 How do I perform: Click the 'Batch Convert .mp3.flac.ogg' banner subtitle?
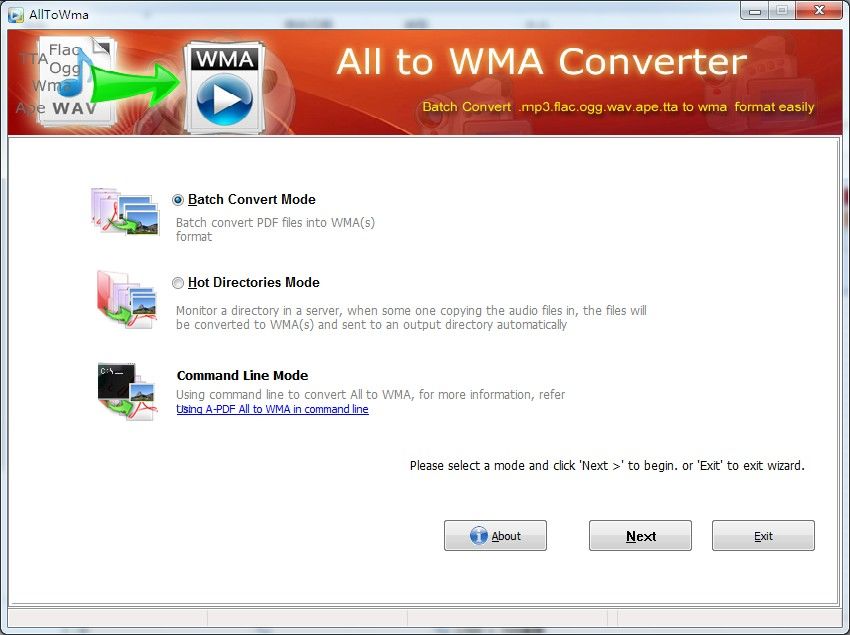tap(619, 106)
